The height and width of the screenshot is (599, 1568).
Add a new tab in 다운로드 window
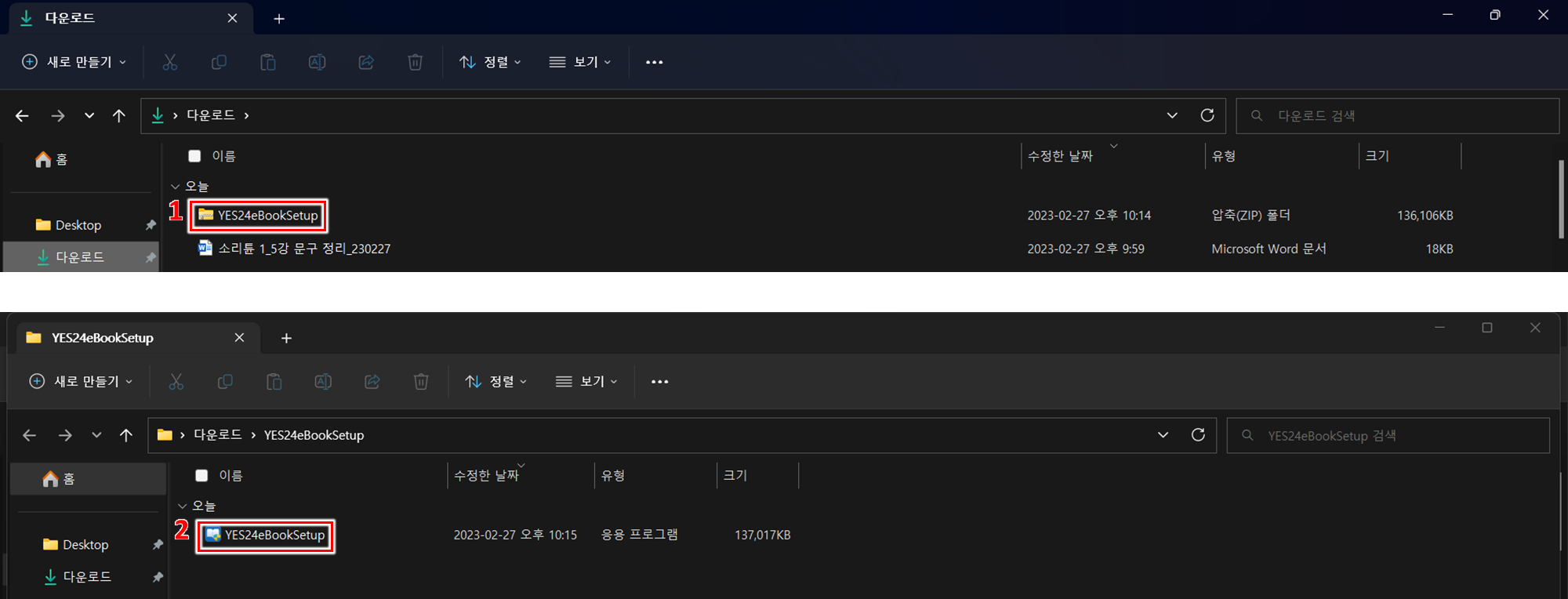pyautogui.click(x=279, y=19)
